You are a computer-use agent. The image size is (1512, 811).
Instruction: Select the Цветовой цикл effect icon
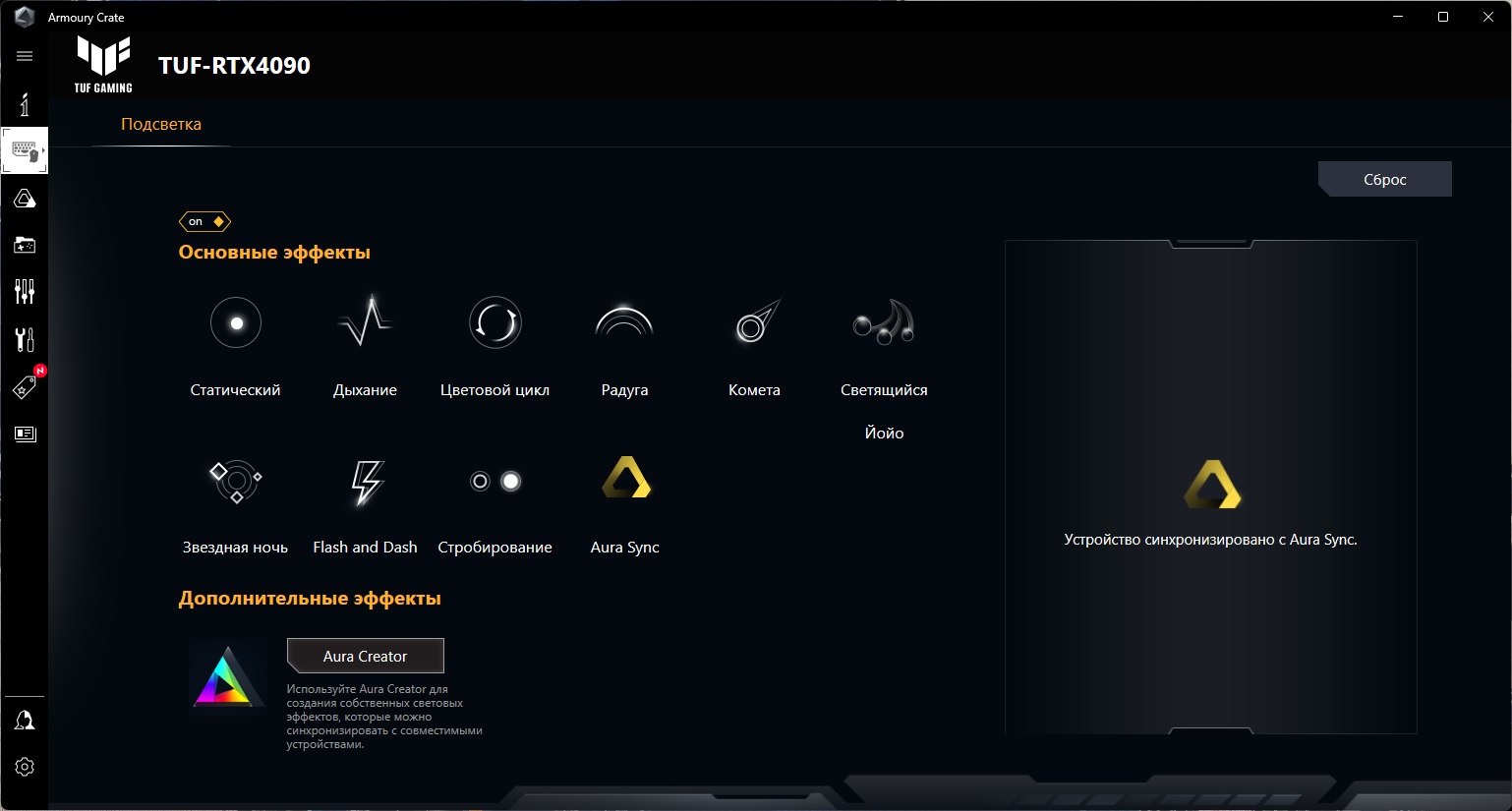coord(495,322)
